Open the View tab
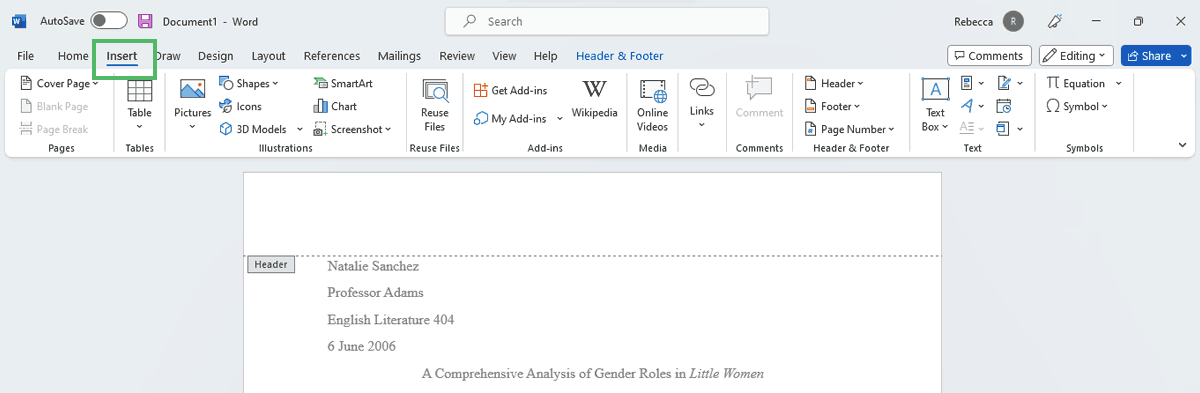 (x=504, y=56)
